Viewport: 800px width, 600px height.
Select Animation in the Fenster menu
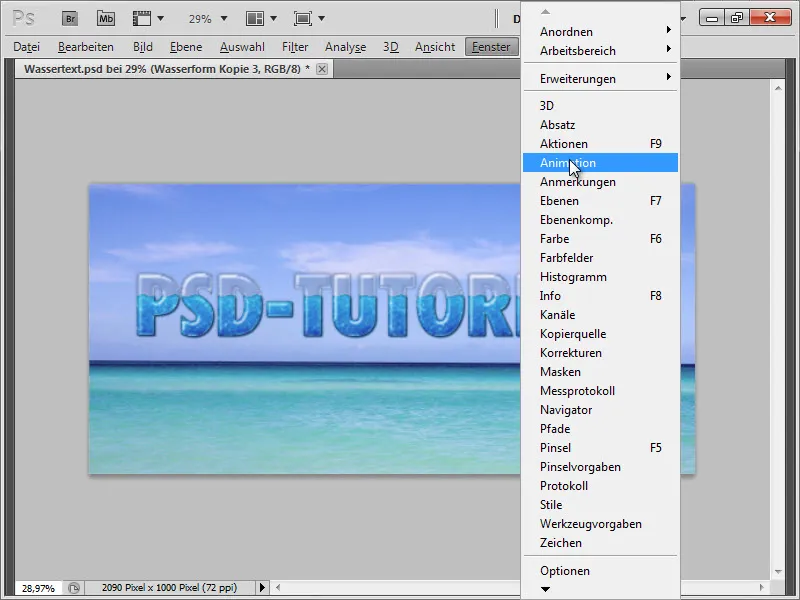[601, 163]
